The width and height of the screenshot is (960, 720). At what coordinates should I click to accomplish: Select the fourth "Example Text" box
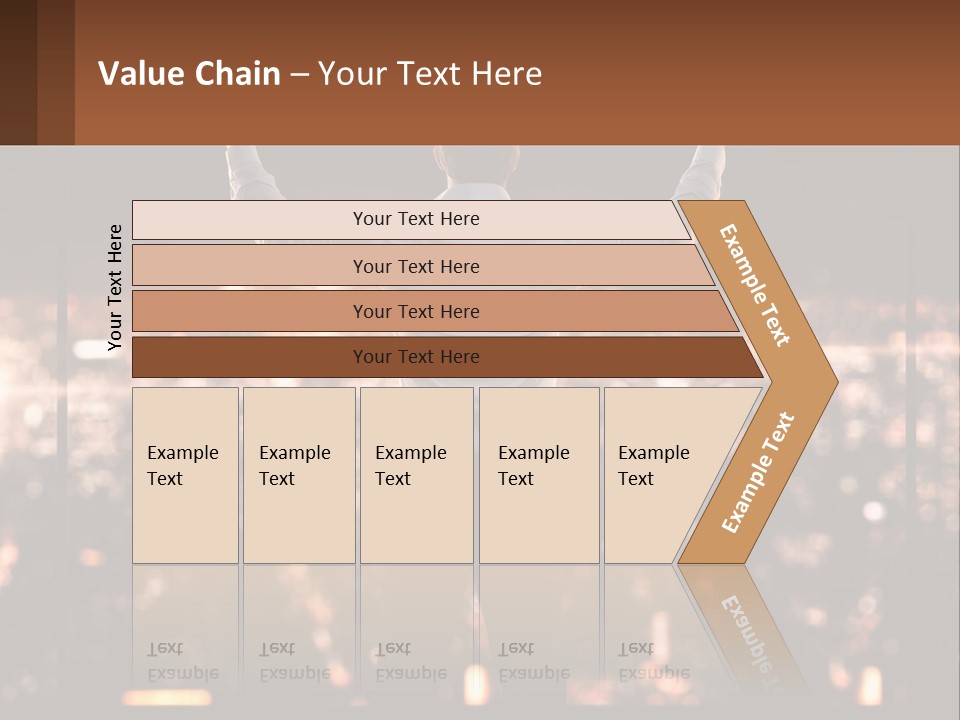tap(538, 475)
